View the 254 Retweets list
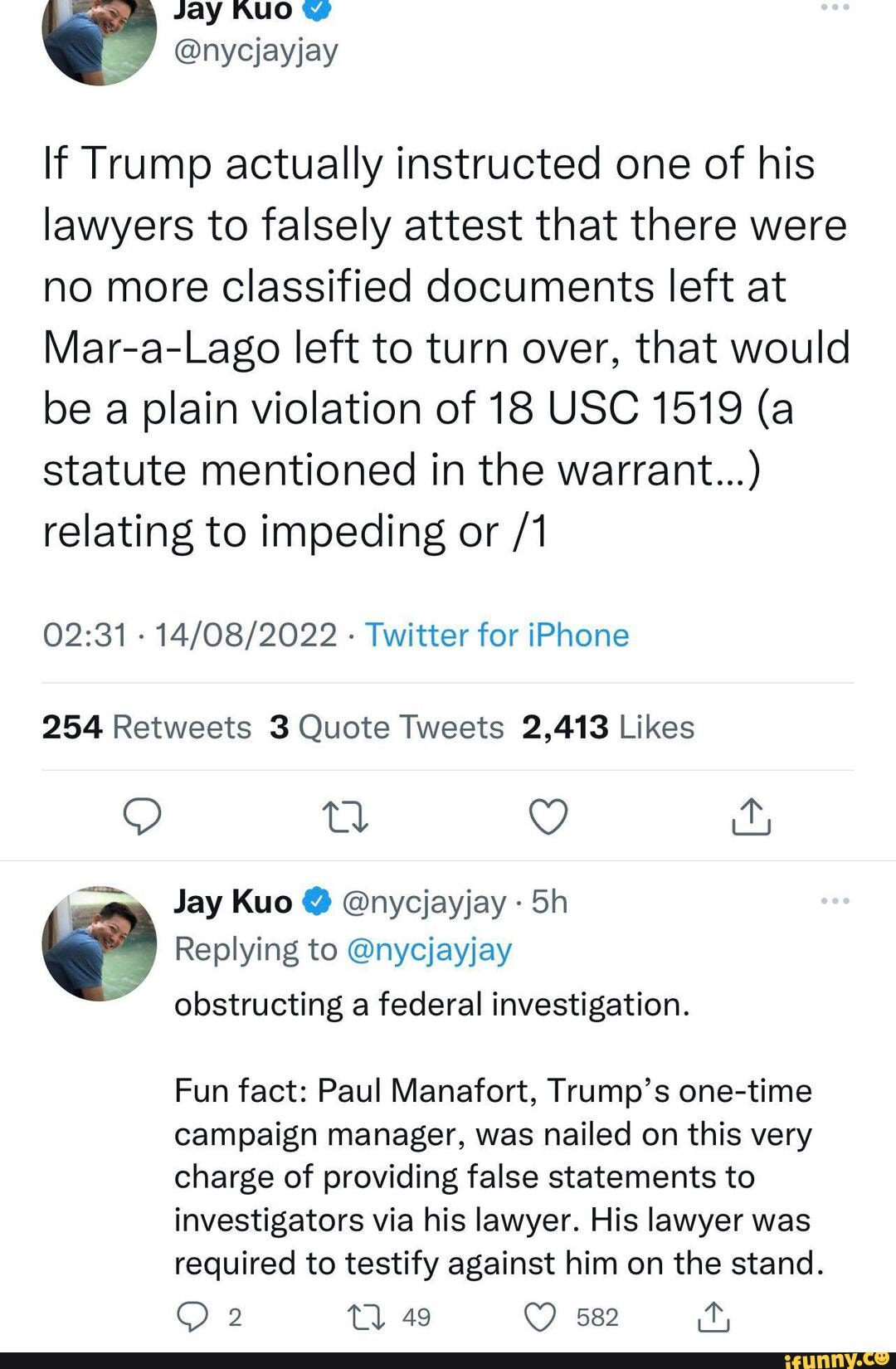The height and width of the screenshot is (1369, 896). coord(147,728)
